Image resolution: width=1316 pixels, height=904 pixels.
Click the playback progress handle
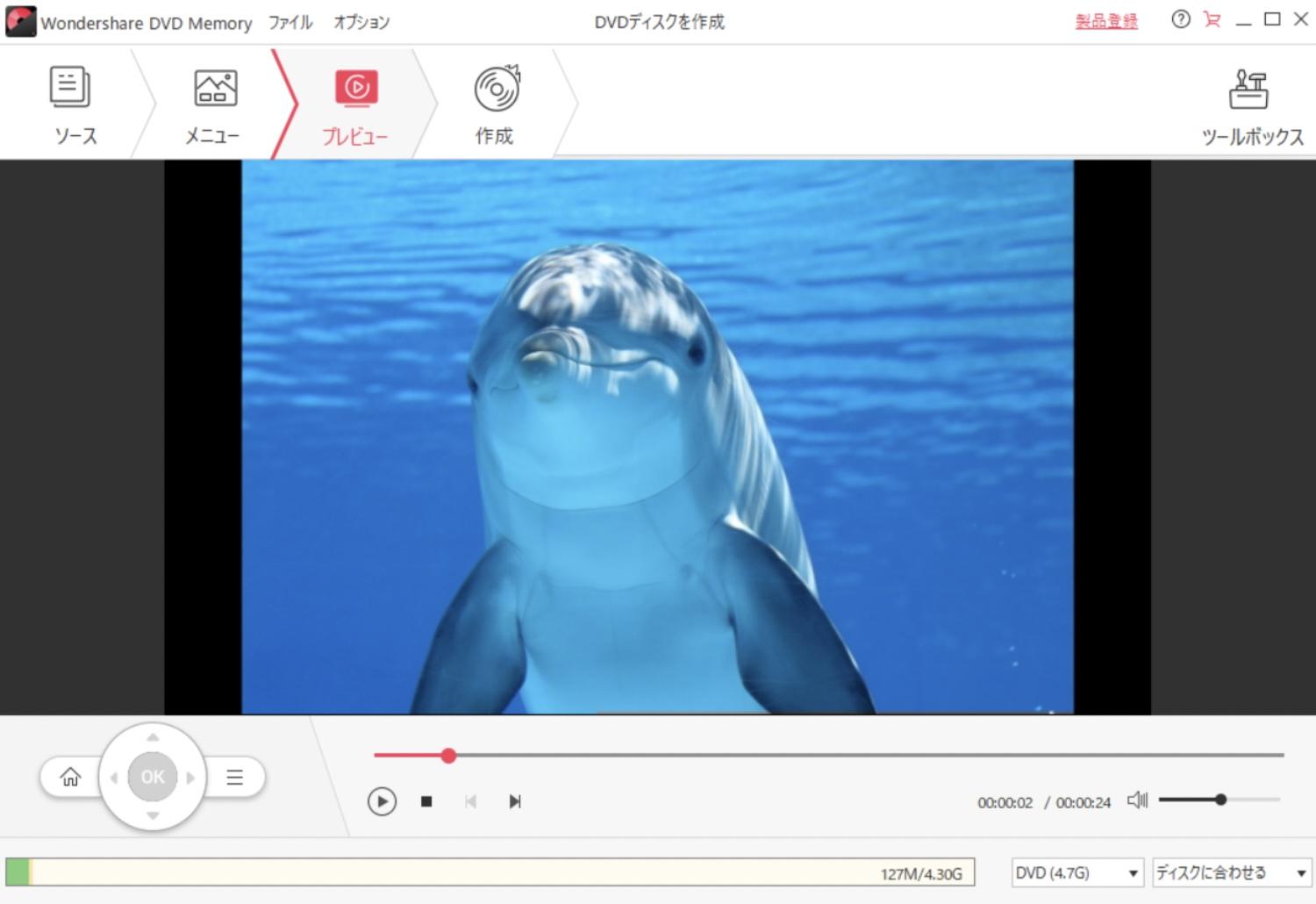point(448,755)
